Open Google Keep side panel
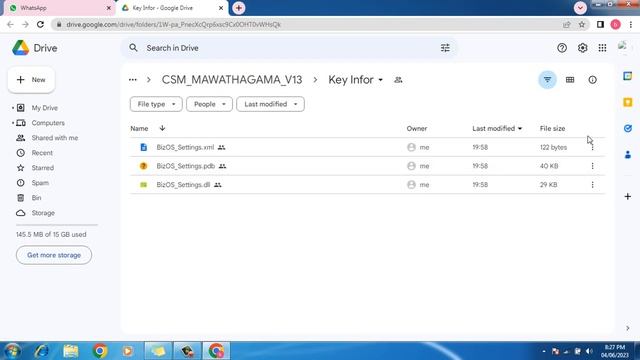 click(628, 102)
